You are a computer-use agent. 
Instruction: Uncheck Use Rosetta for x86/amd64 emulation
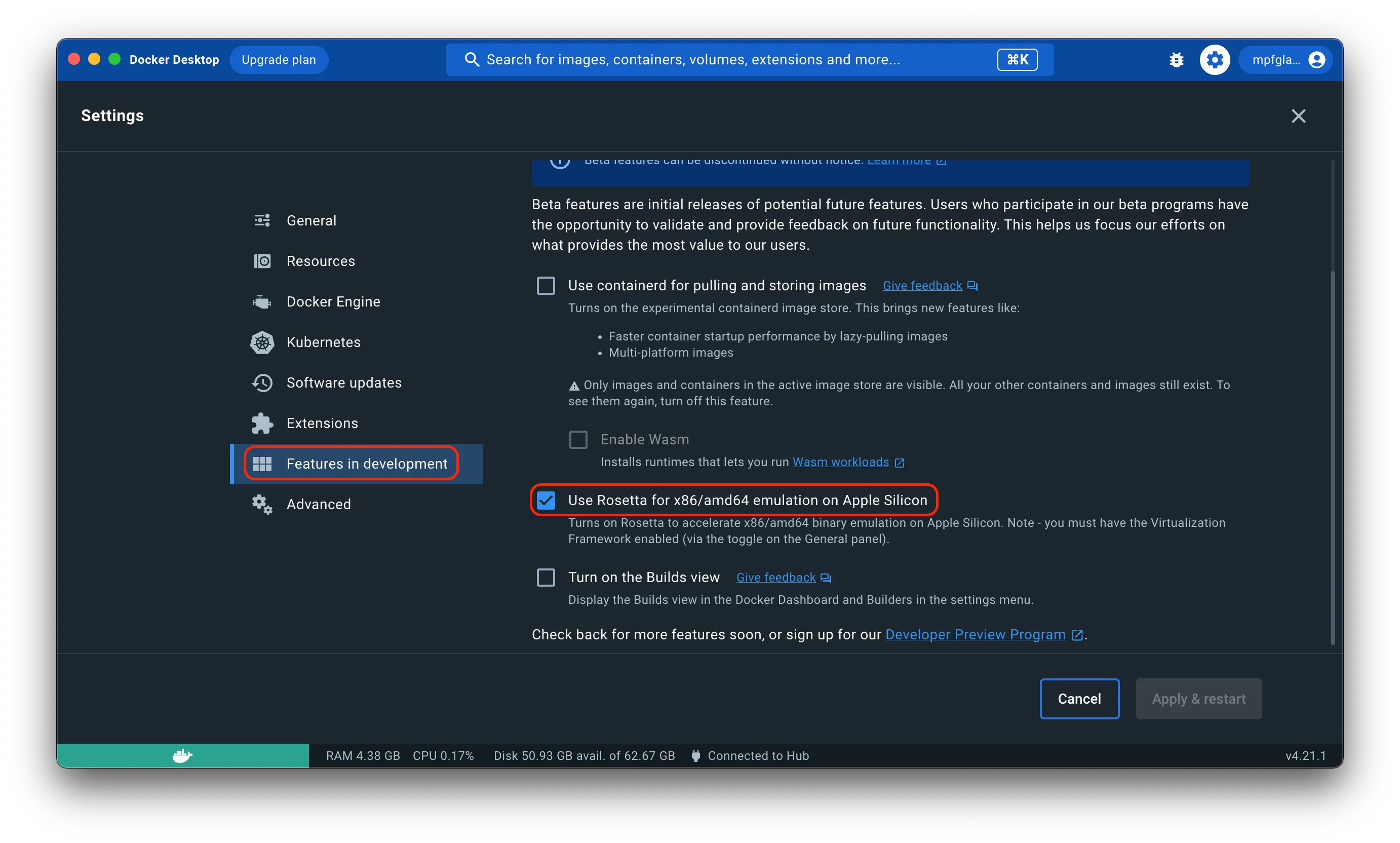tap(547, 500)
